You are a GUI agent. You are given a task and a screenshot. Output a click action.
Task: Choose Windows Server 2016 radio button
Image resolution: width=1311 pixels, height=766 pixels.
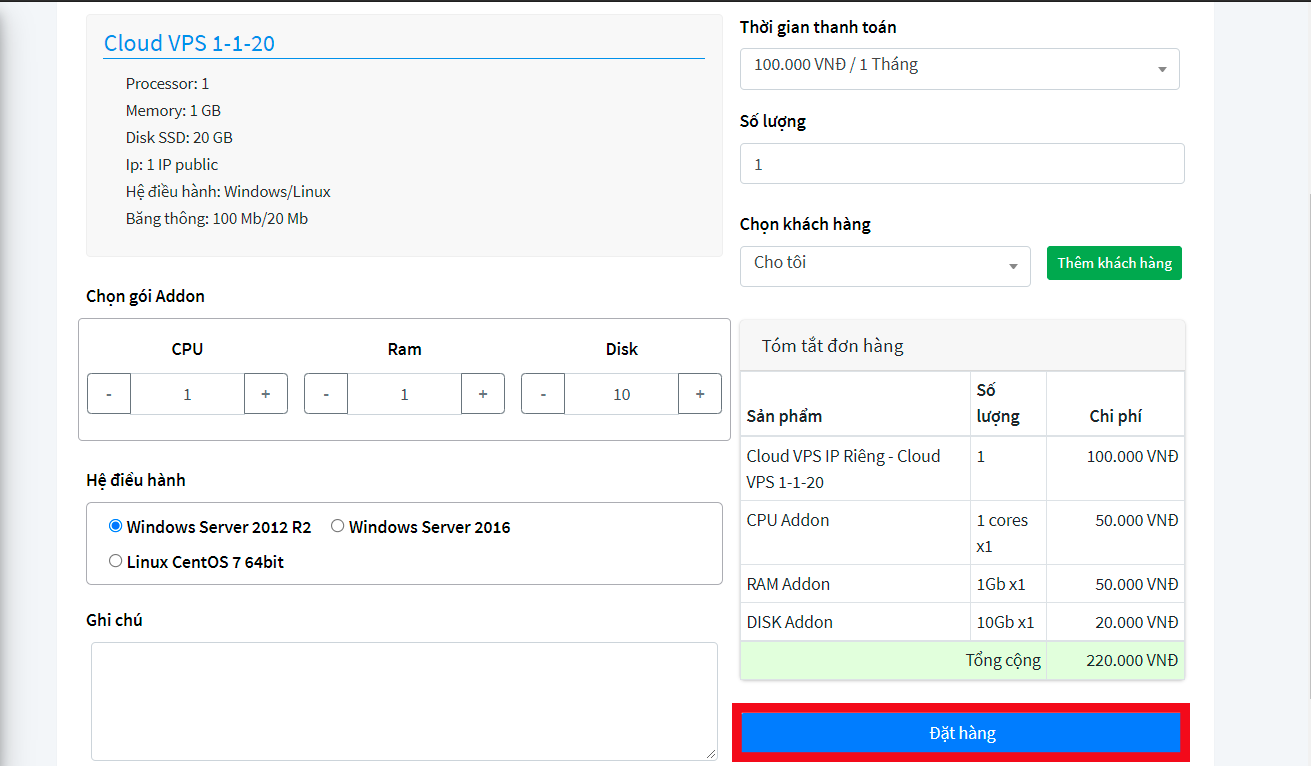coord(338,526)
